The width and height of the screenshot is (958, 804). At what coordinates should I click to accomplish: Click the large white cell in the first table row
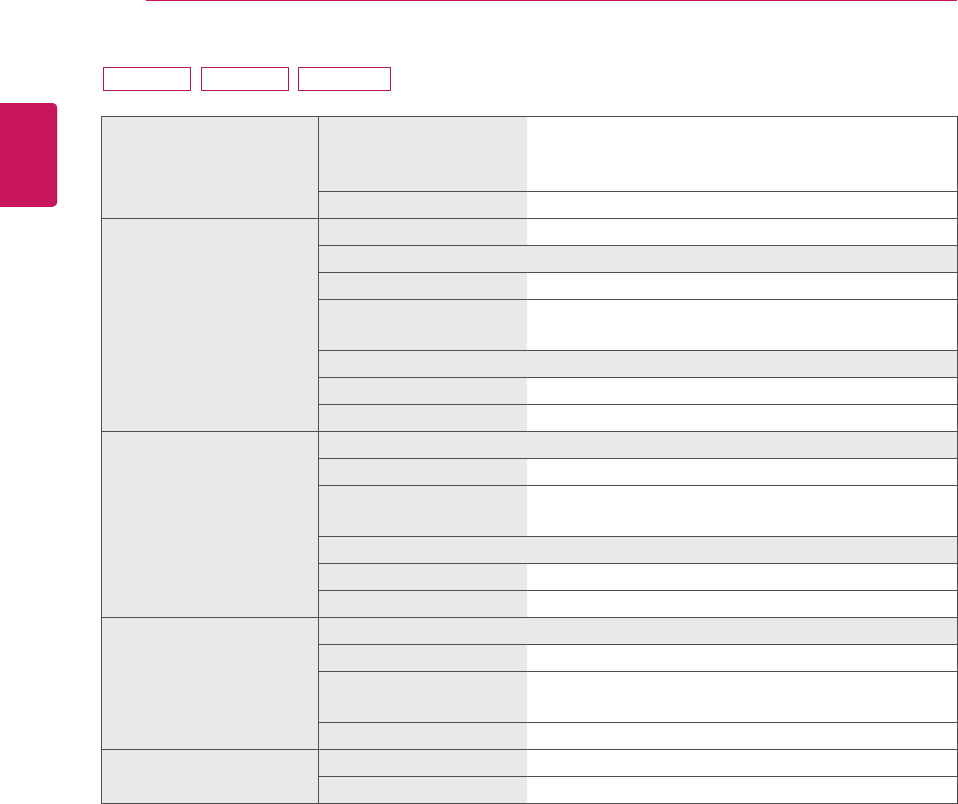click(x=741, y=154)
